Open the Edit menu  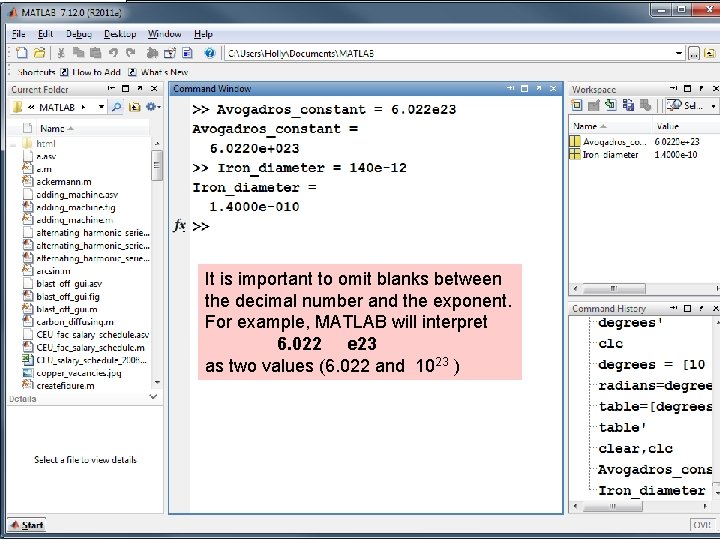coord(45,34)
